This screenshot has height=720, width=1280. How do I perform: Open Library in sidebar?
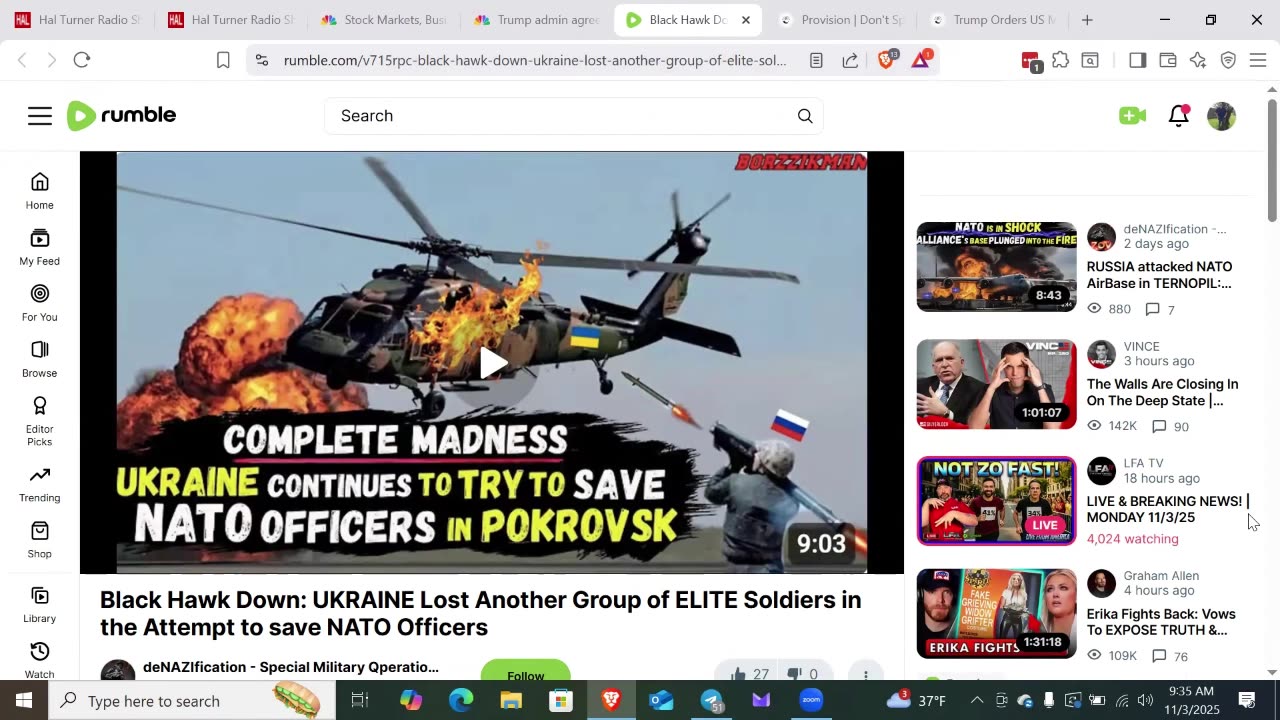click(x=40, y=605)
